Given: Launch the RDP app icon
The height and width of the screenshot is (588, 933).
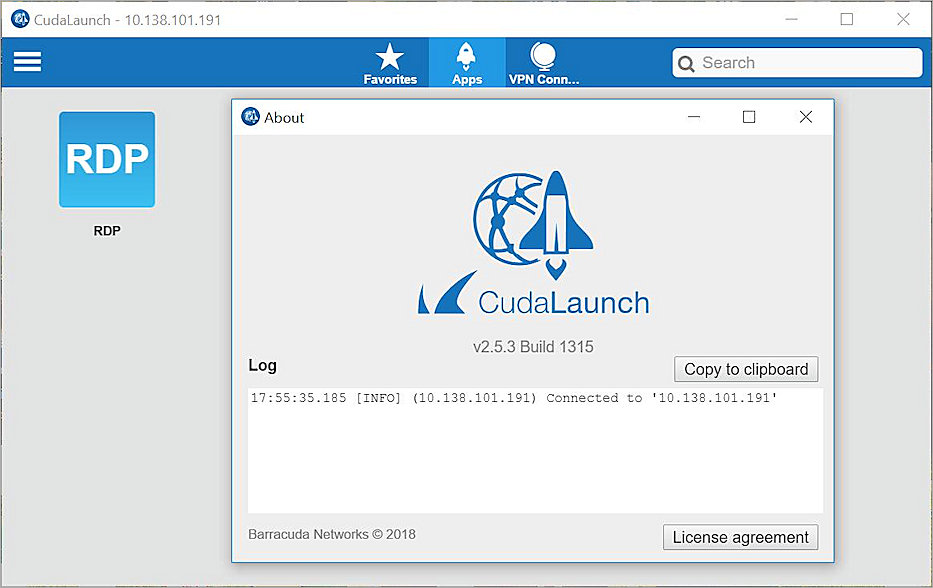Looking at the screenshot, I should [x=106, y=160].
